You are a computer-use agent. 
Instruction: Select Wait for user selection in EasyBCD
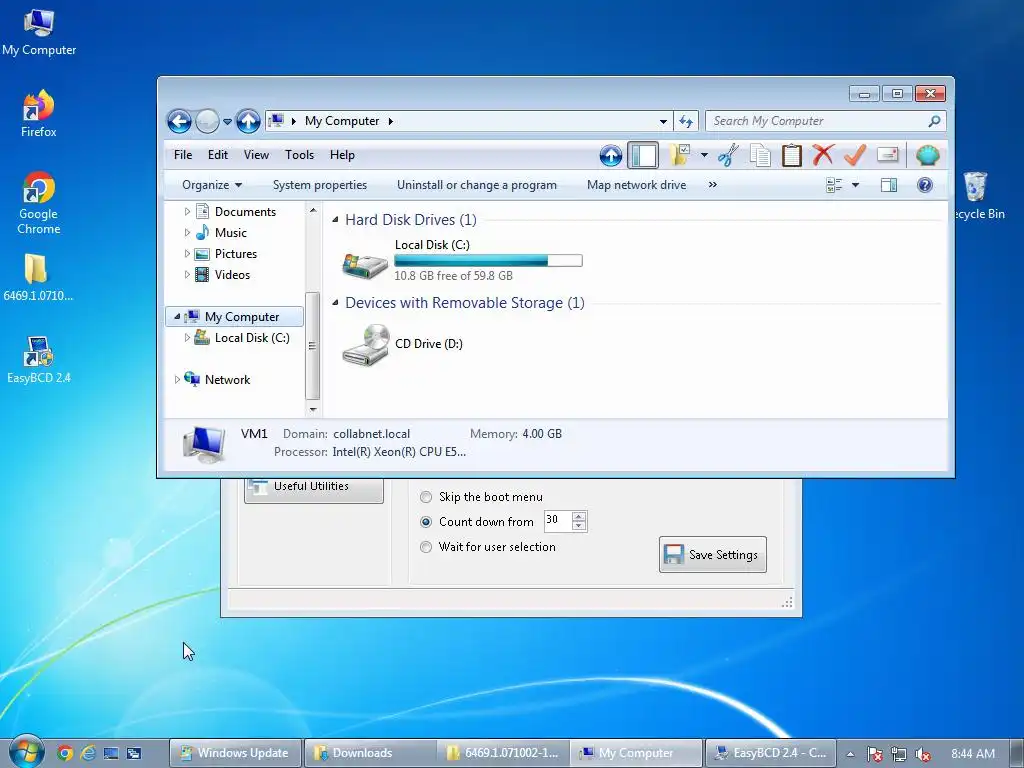pos(426,547)
